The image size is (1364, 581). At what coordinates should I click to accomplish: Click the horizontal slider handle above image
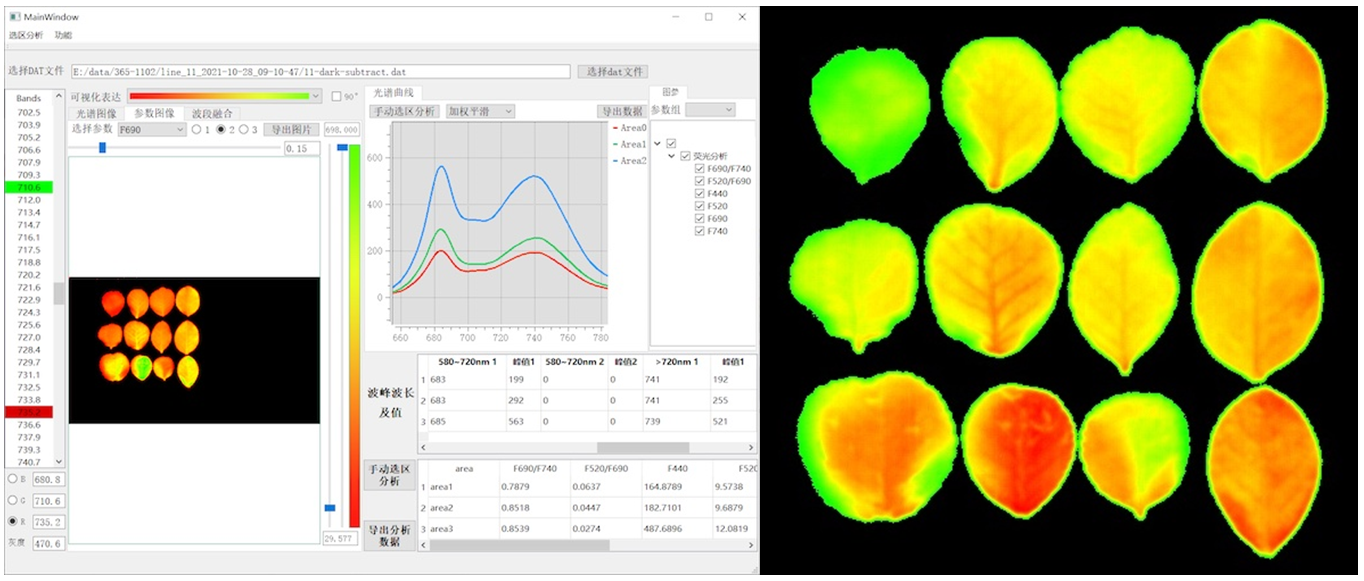[102, 148]
